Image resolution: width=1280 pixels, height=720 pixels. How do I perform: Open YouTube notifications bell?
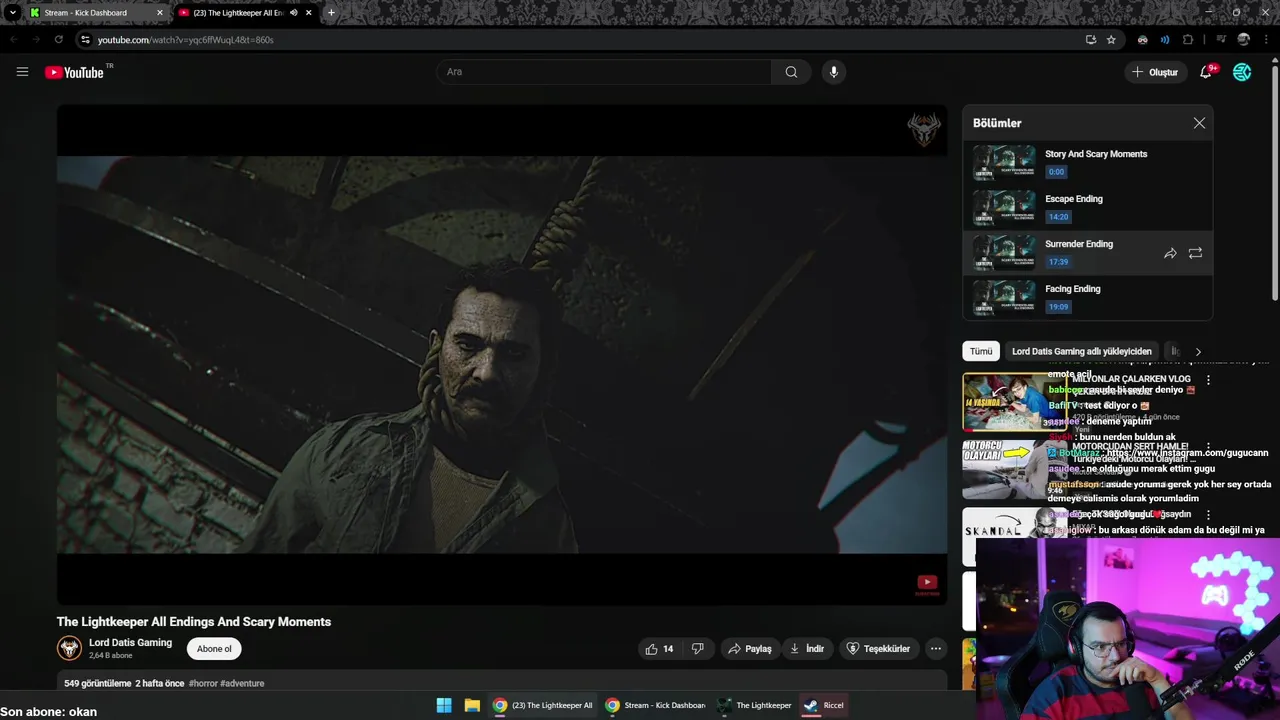tap(1206, 72)
